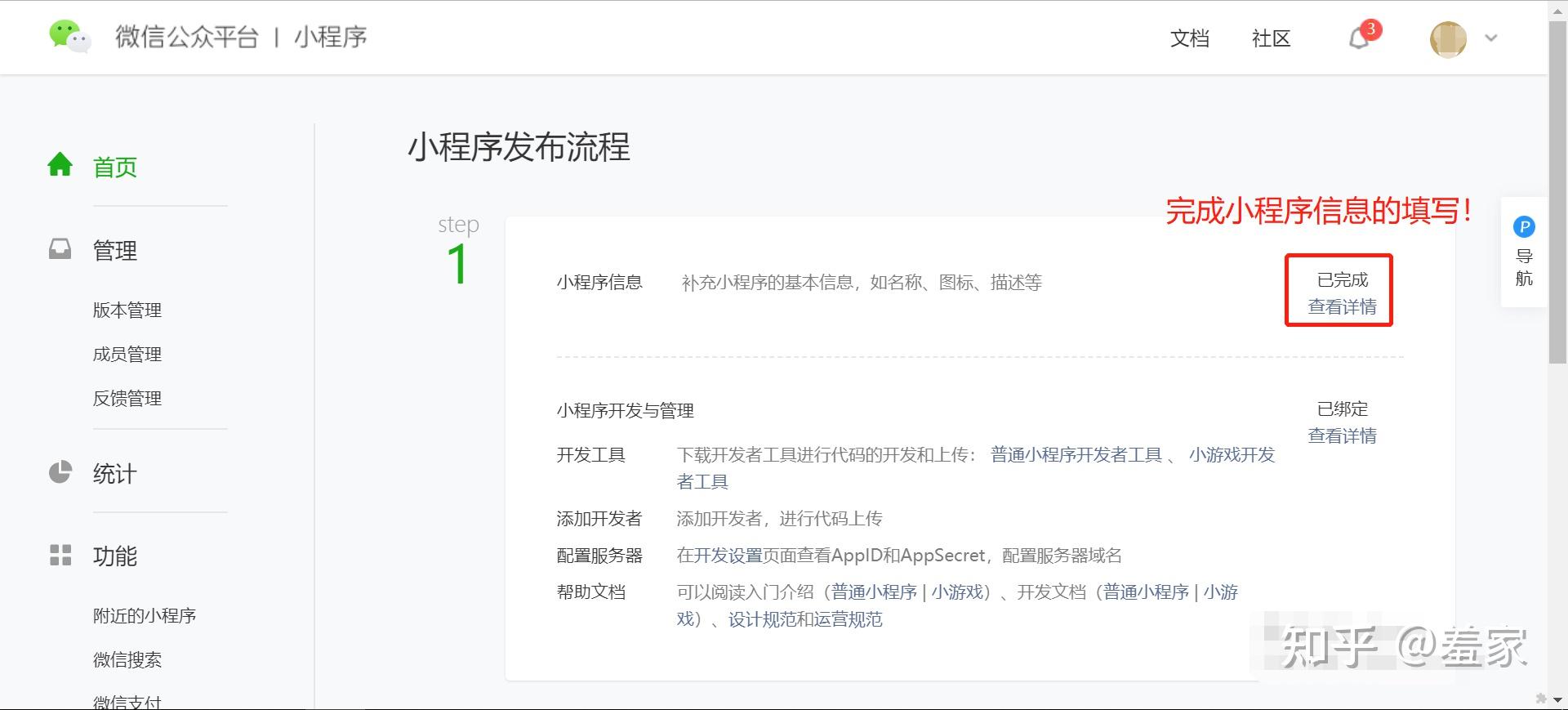
Task: Open 普通小程序 link after 开发文档
Action: click(1146, 592)
